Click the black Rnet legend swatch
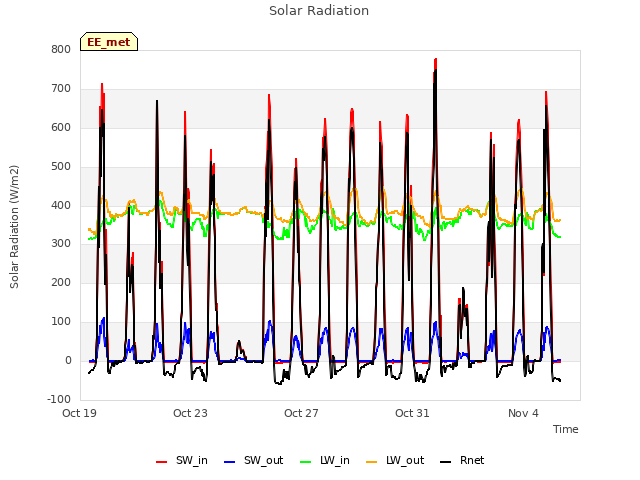 point(445,462)
